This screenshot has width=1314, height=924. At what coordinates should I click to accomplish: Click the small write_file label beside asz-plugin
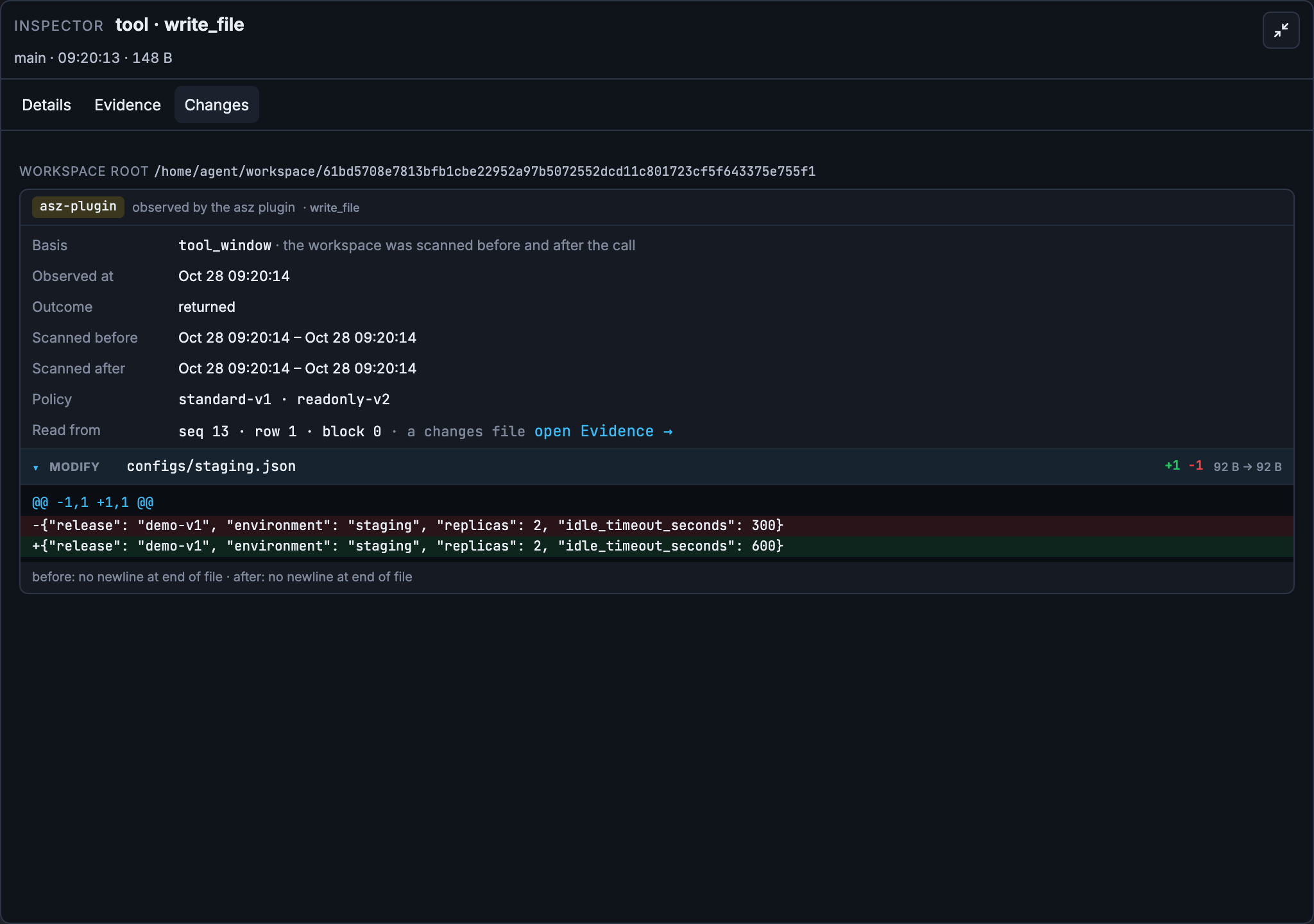point(334,208)
